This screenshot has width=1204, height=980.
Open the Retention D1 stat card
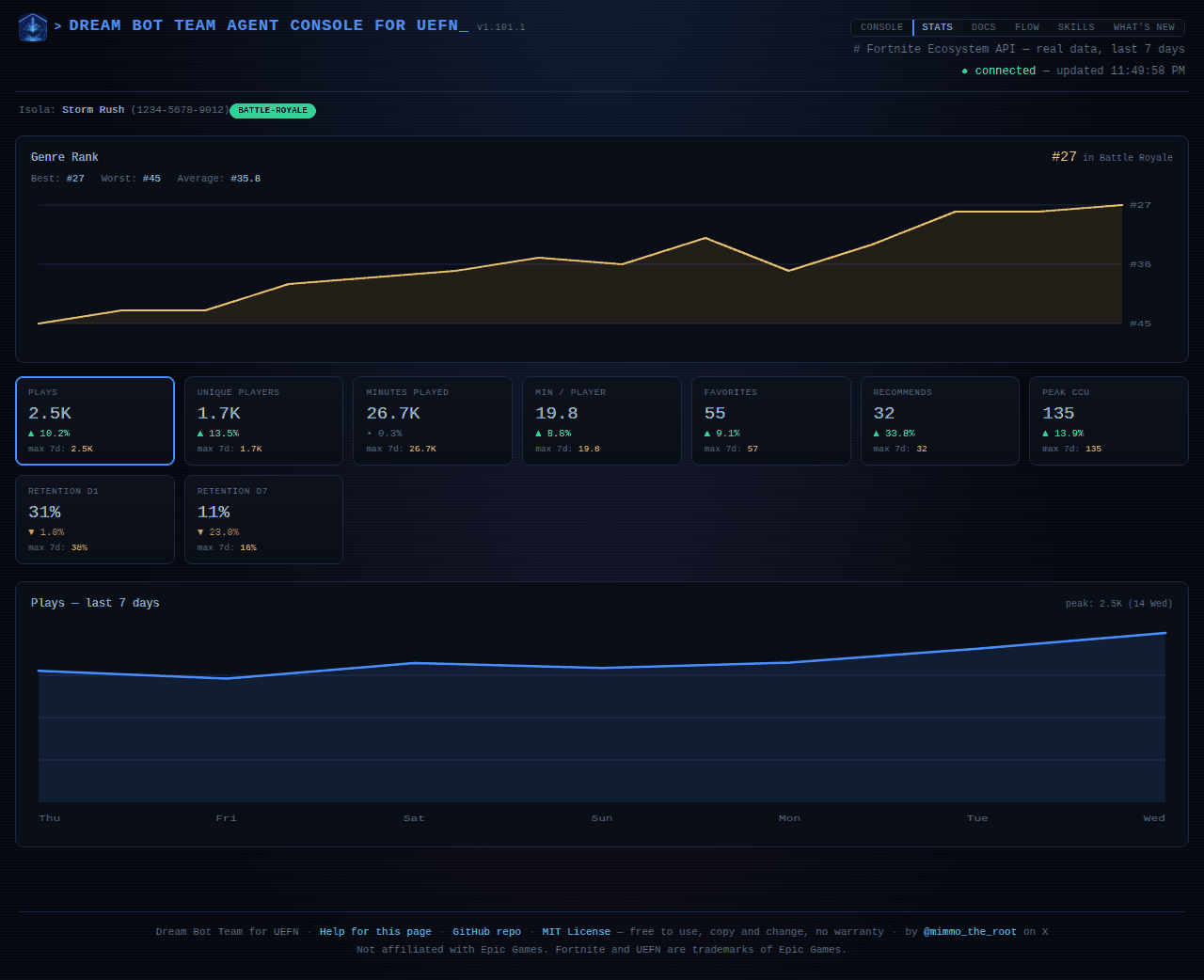[95, 520]
